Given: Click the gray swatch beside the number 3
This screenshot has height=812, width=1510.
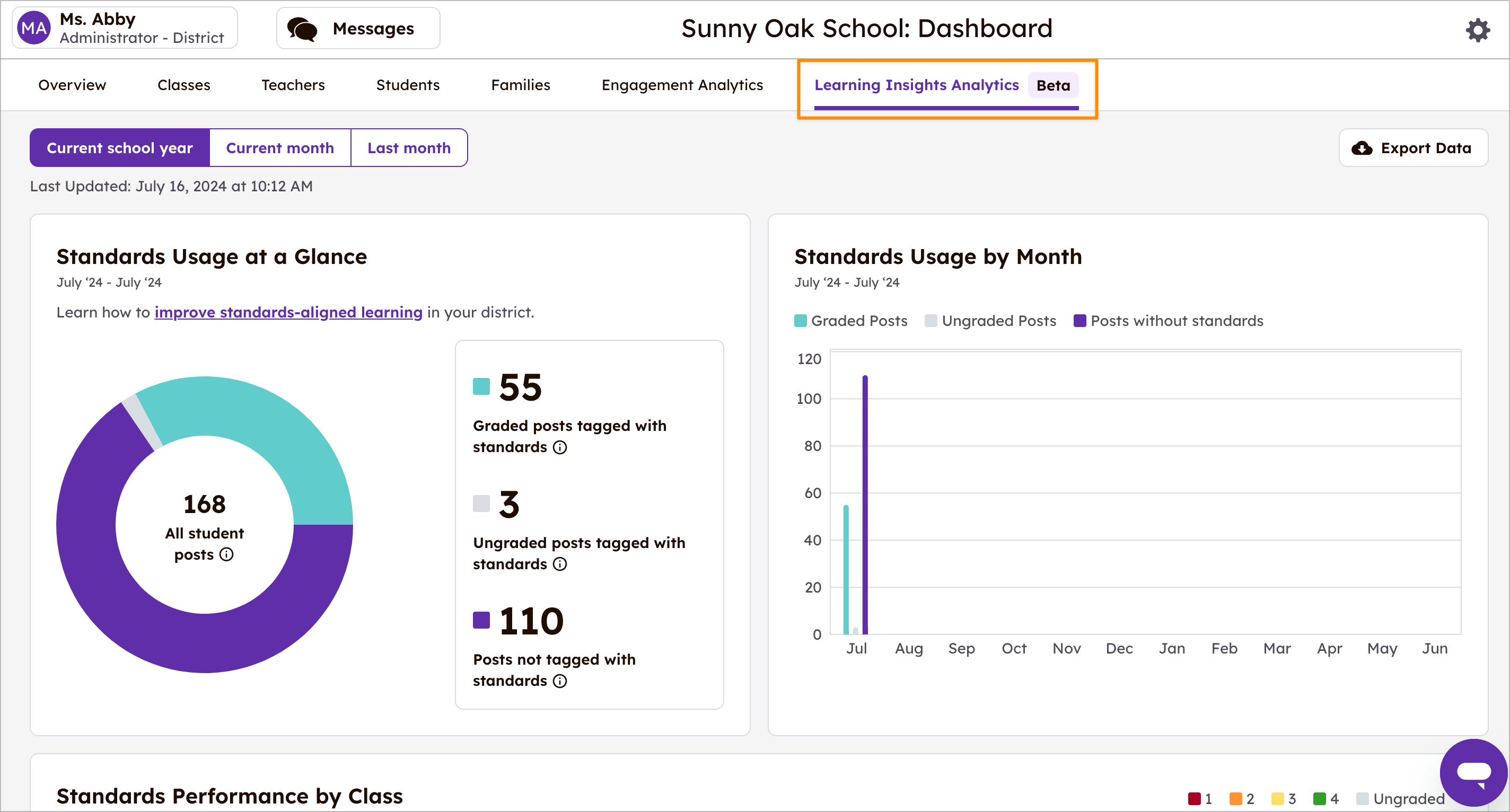Looking at the screenshot, I should point(481,504).
